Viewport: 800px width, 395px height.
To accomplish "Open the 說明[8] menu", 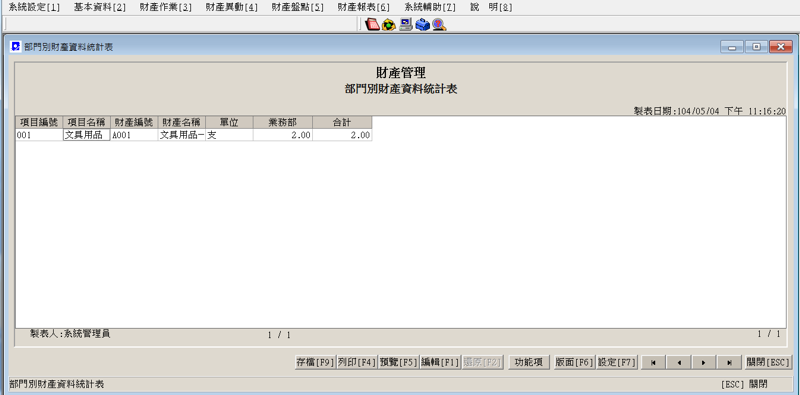I will click(x=491, y=7).
